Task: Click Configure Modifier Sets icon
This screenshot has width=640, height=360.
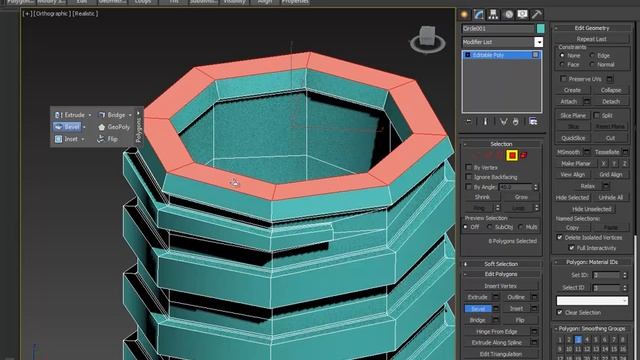Action: [x=533, y=122]
